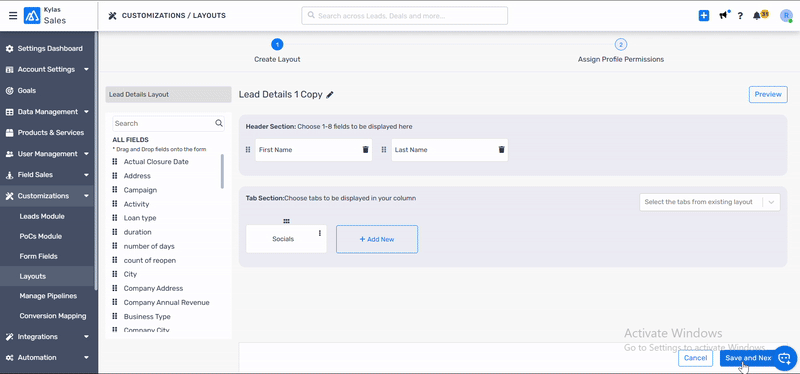Click the All Fields list scrollbar
Image resolution: width=800 pixels, height=374 pixels.
click(x=222, y=171)
